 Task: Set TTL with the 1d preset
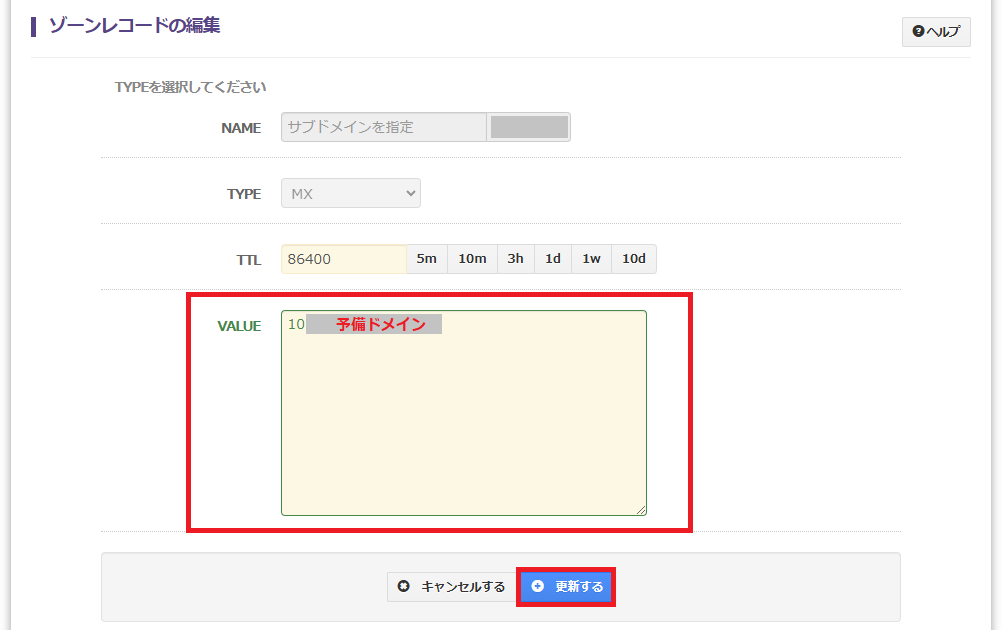click(x=553, y=259)
